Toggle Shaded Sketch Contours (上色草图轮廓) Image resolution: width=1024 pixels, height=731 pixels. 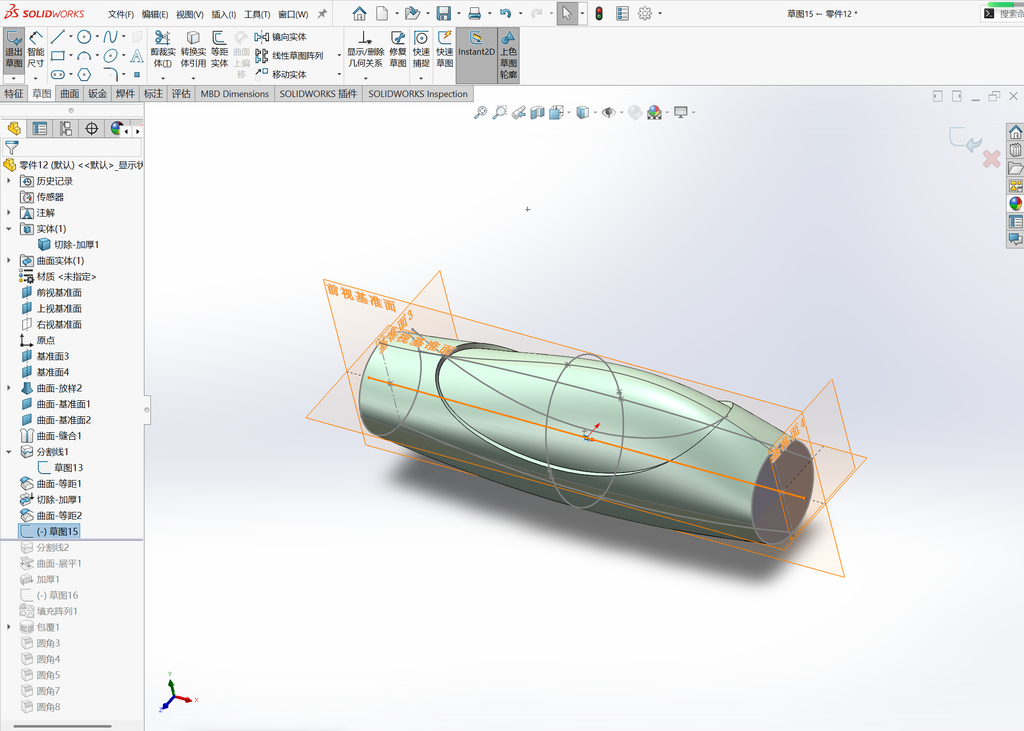tap(508, 56)
